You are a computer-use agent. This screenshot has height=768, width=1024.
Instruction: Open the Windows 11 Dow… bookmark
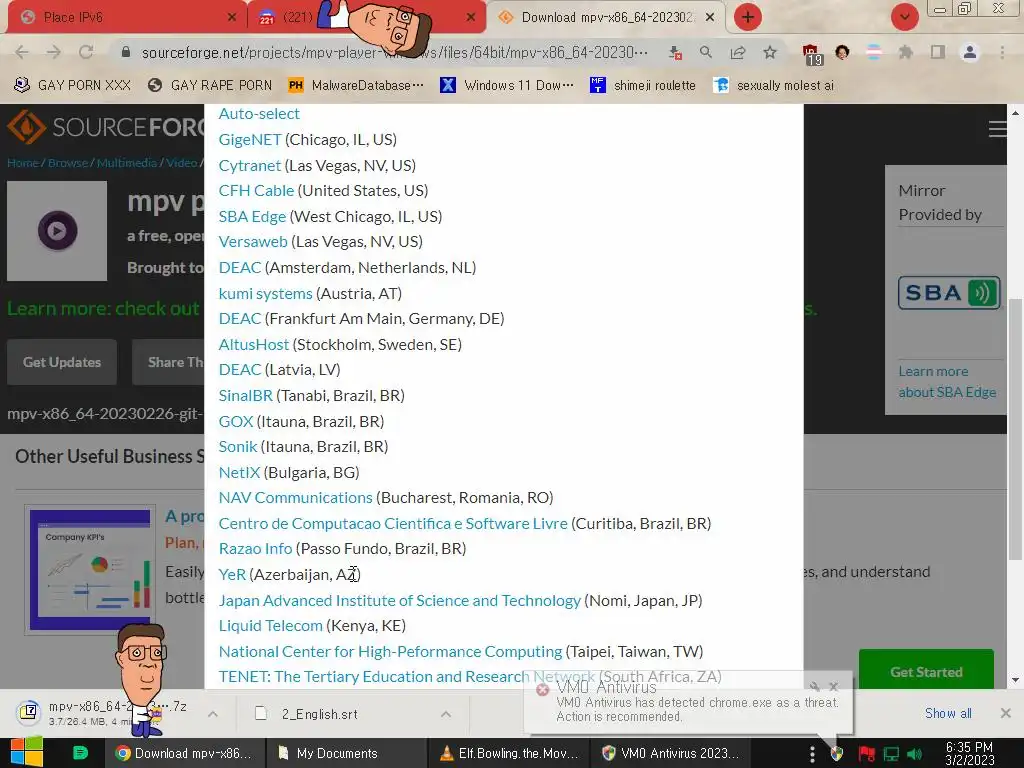(x=507, y=85)
